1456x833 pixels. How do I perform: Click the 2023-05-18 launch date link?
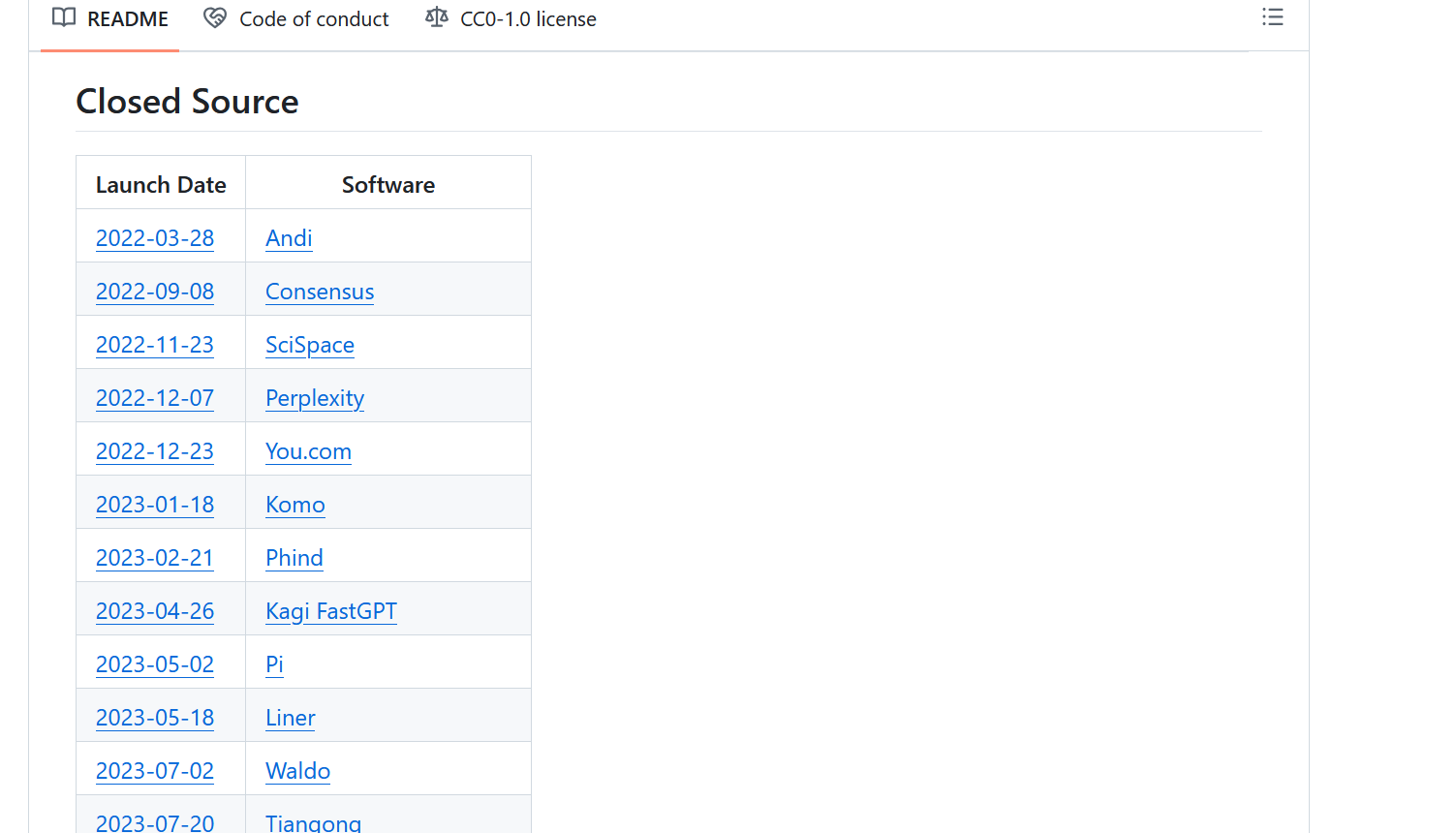pyautogui.click(x=155, y=718)
